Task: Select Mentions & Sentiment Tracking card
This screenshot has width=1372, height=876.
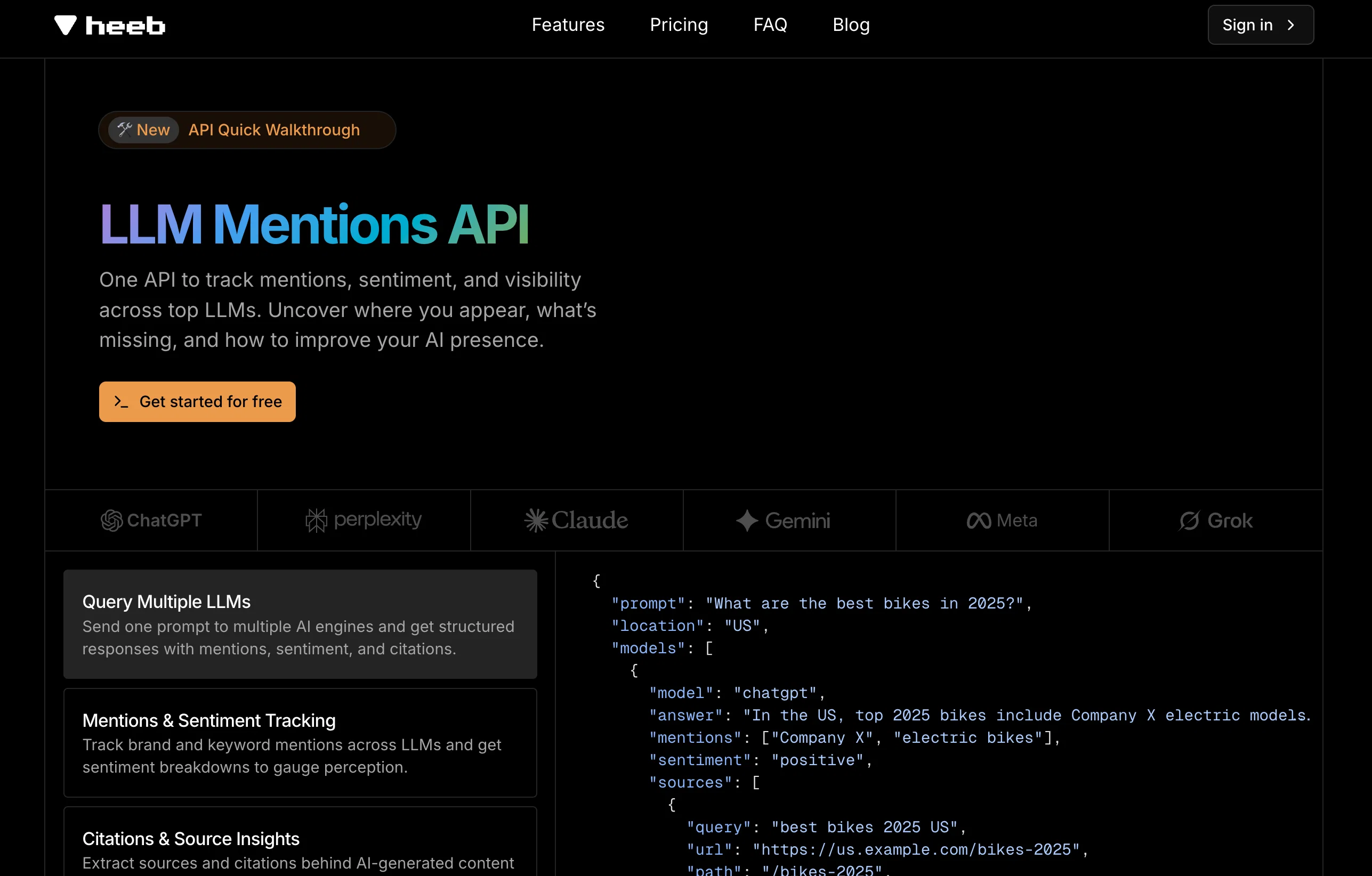Action: click(300, 743)
